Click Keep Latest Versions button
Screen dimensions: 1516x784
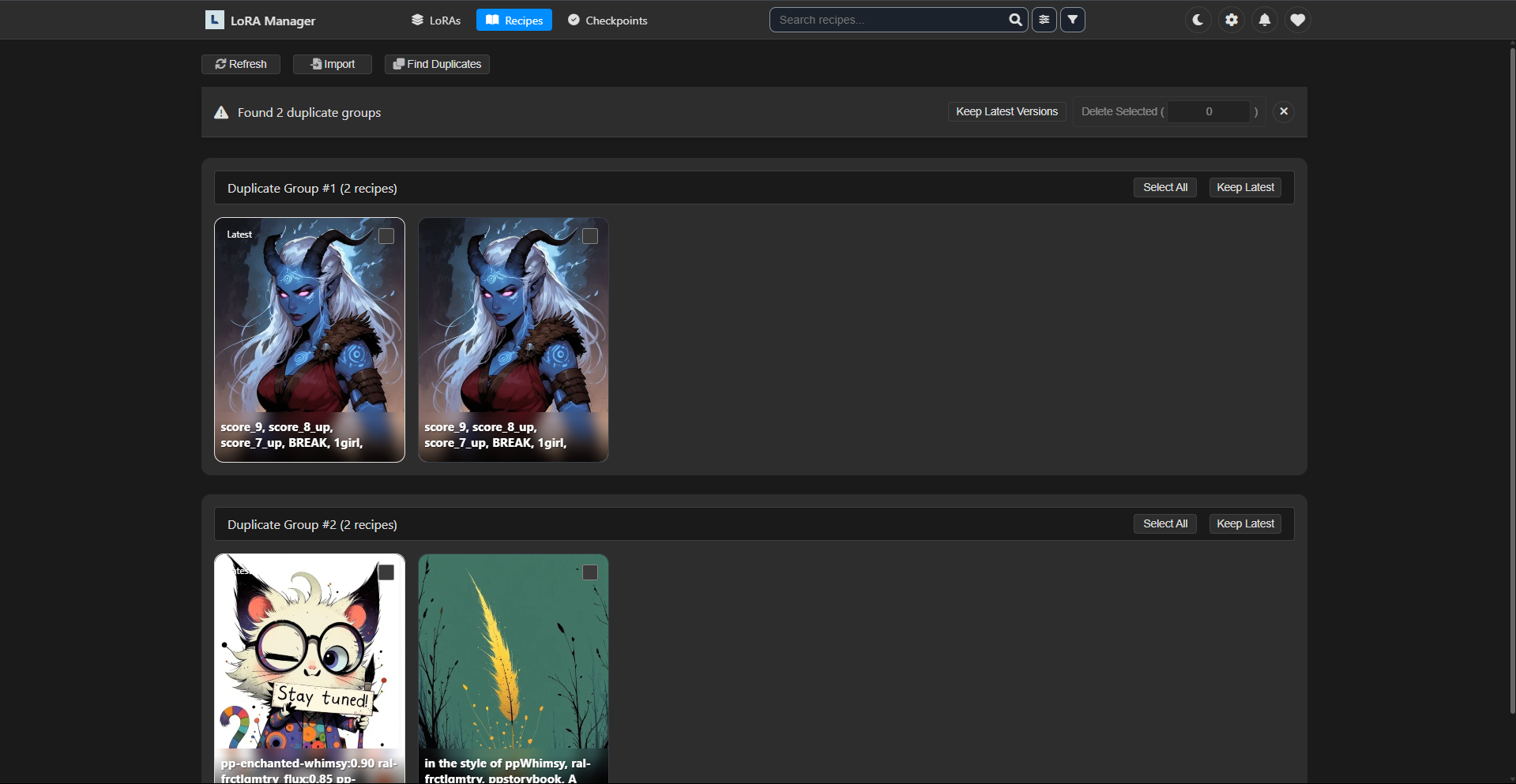[x=1006, y=111]
